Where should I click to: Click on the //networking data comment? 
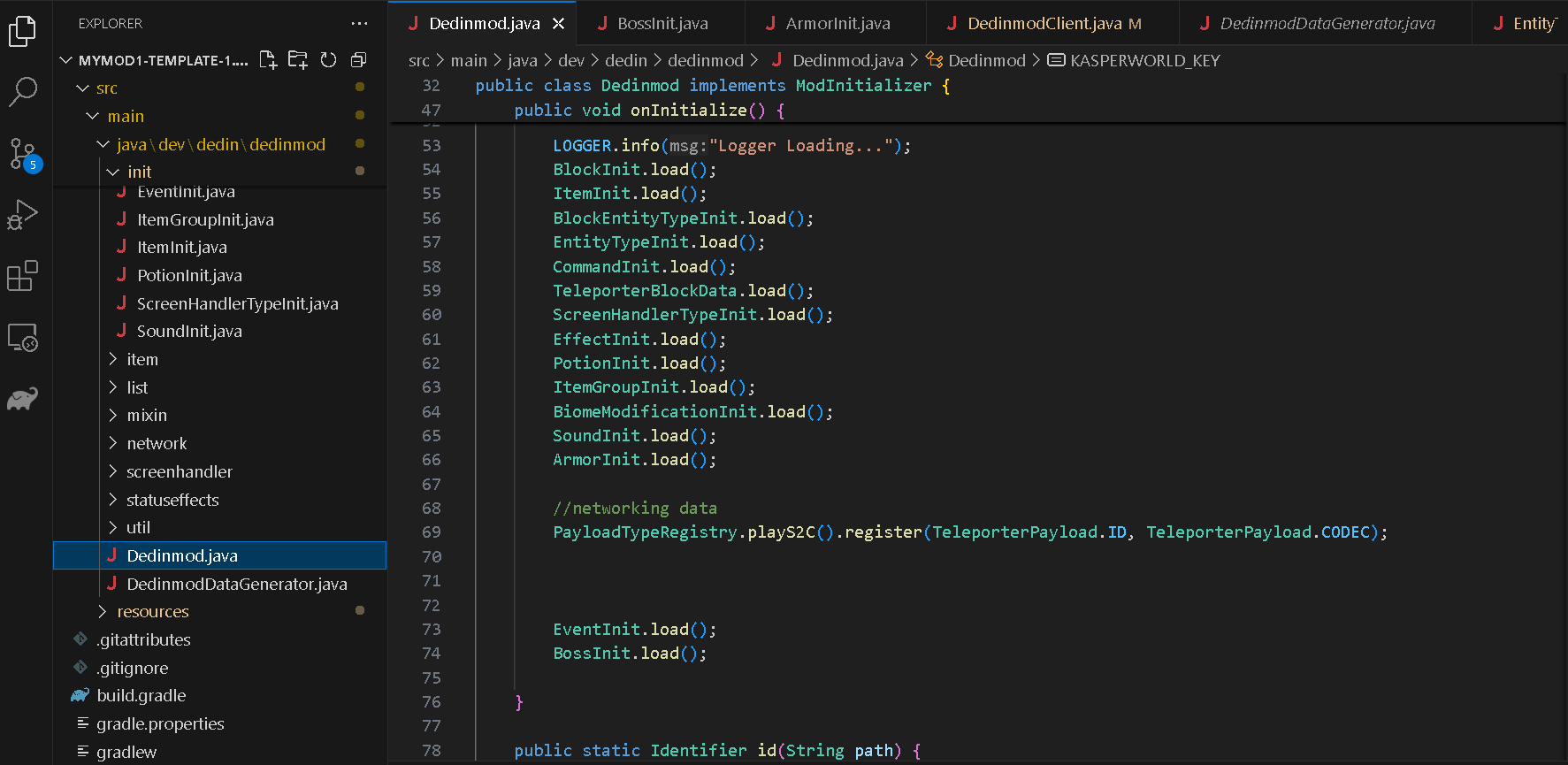pyautogui.click(x=634, y=509)
